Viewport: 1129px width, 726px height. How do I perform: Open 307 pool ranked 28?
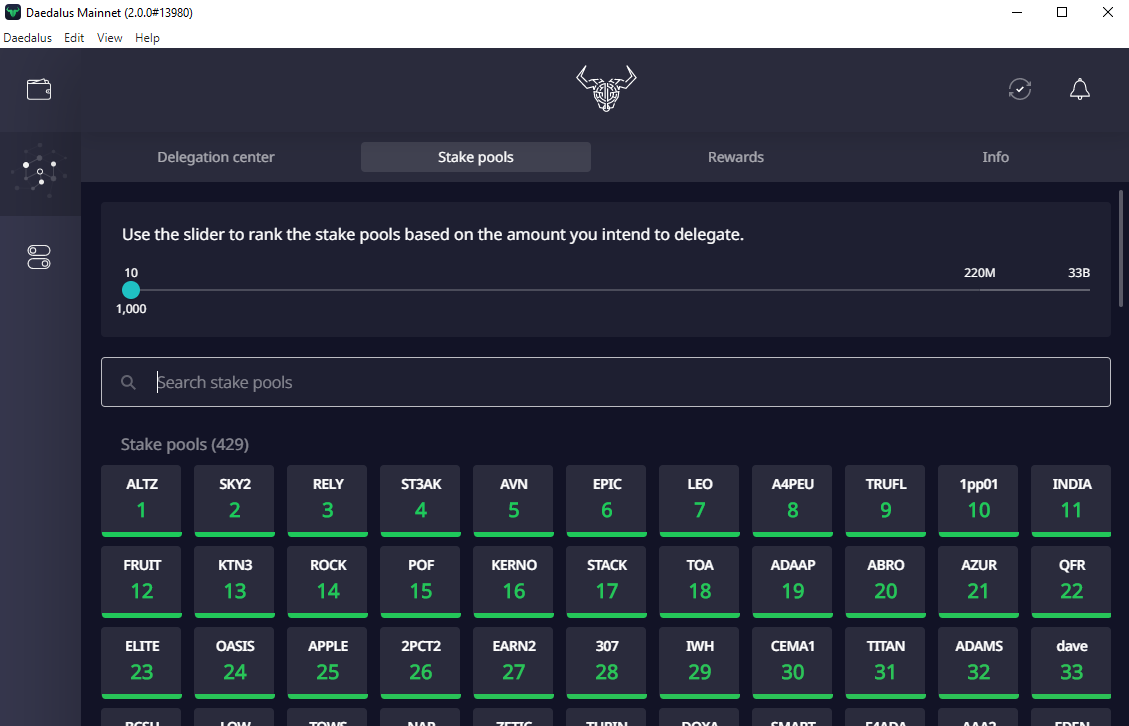click(x=606, y=663)
